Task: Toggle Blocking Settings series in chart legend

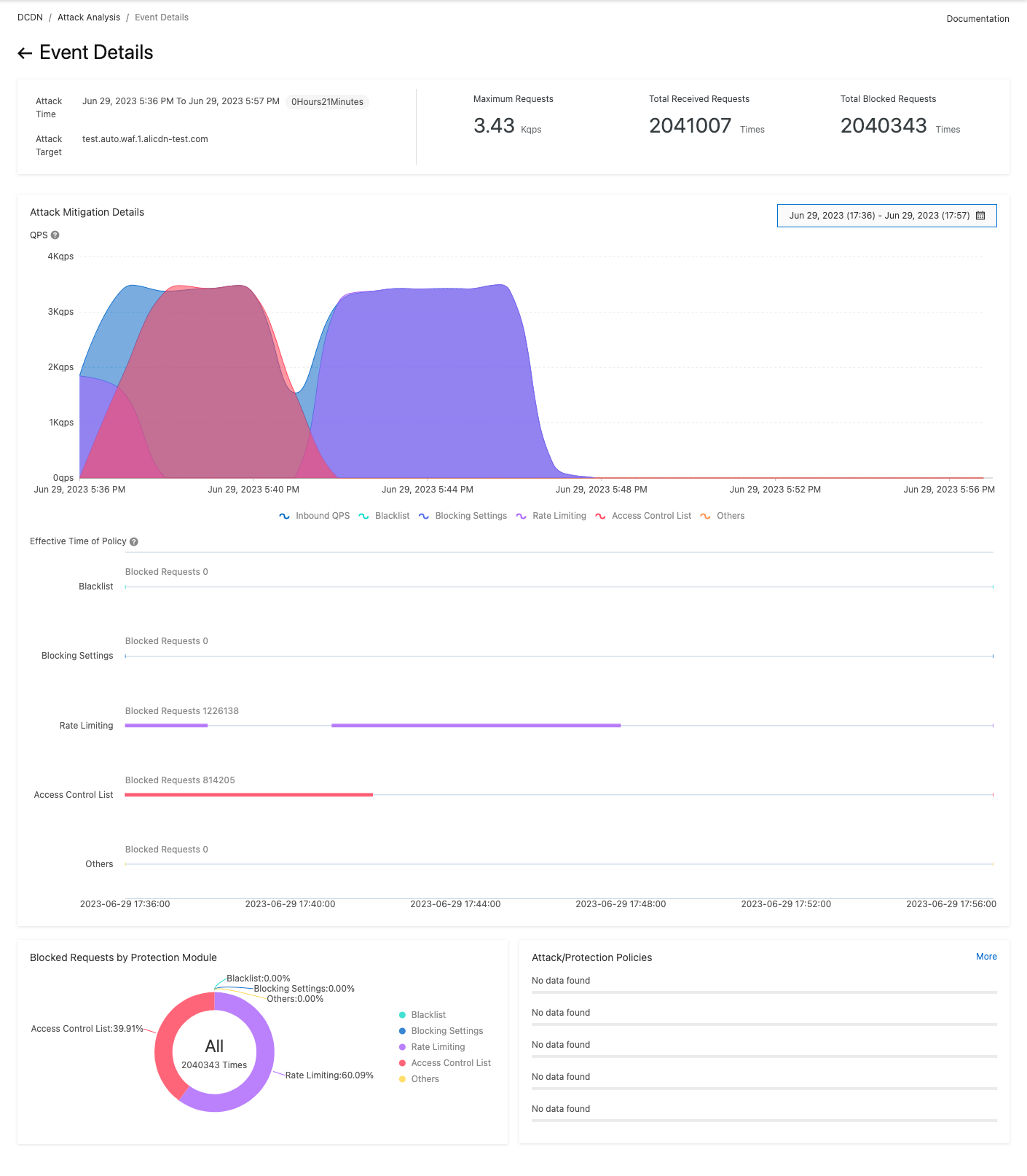Action: pos(463,516)
